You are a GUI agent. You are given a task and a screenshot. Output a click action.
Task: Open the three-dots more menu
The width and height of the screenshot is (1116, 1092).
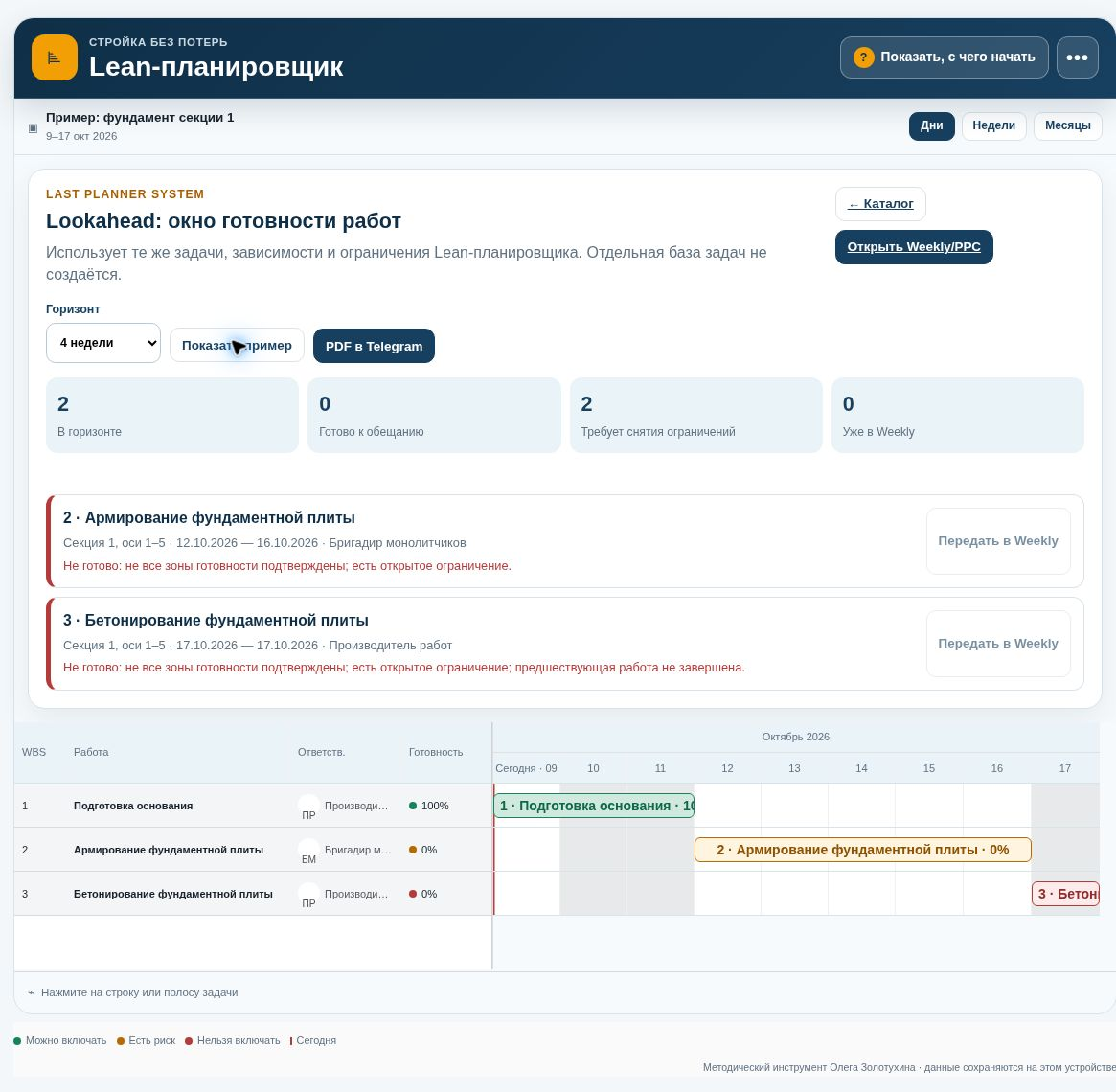(x=1077, y=57)
